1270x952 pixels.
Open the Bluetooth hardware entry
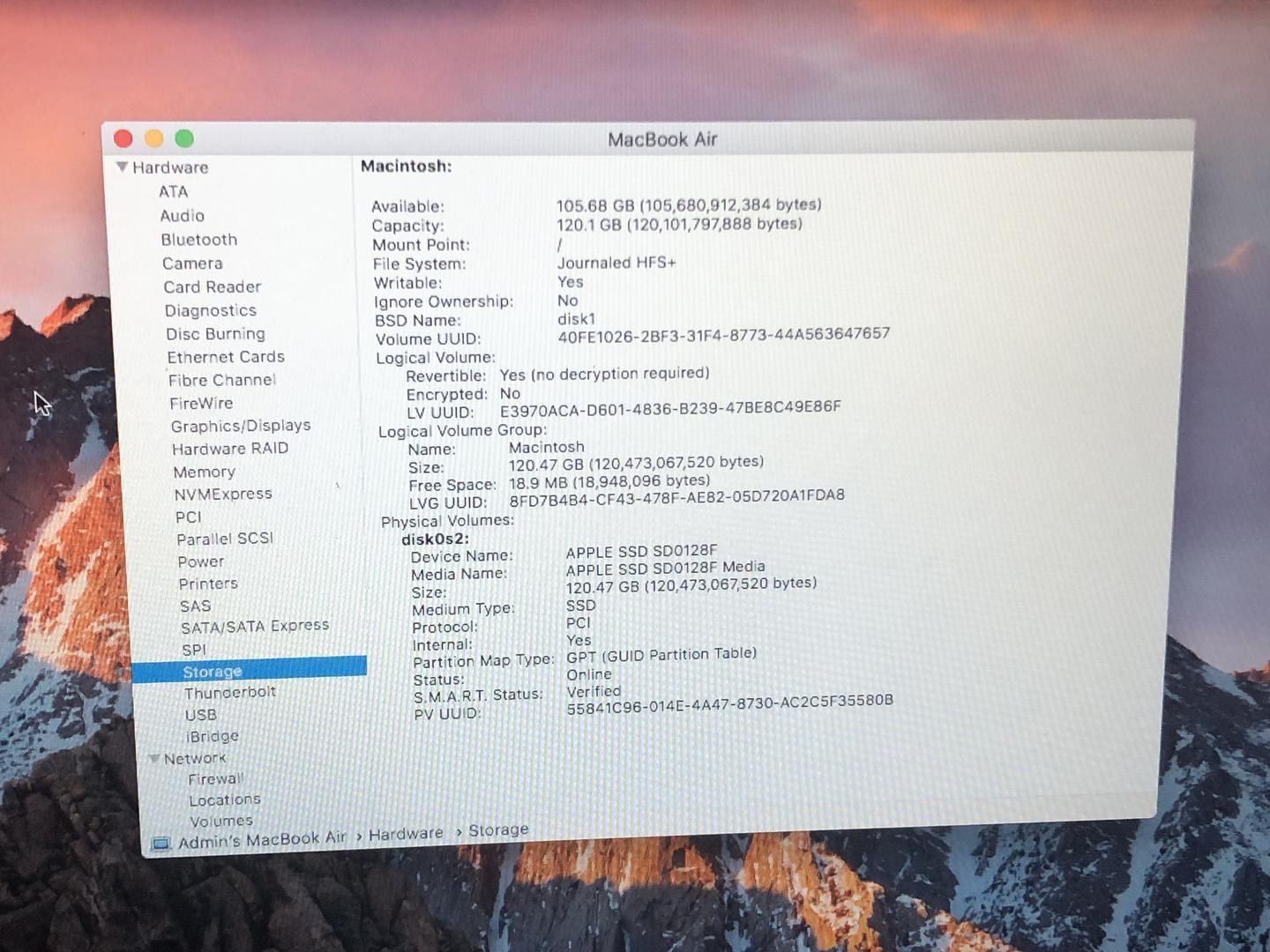(x=198, y=239)
